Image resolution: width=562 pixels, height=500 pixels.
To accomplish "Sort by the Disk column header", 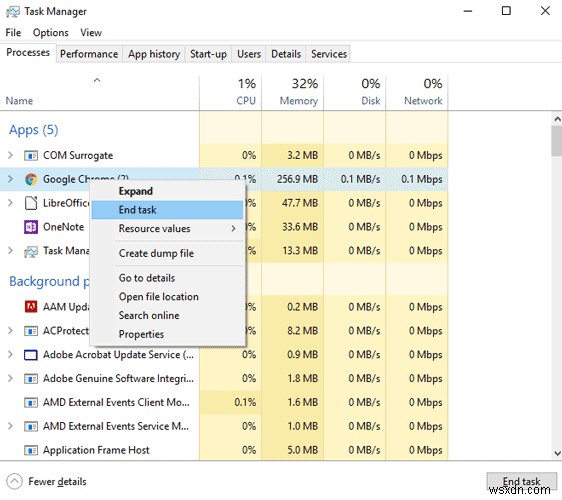I will coord(354,92).
